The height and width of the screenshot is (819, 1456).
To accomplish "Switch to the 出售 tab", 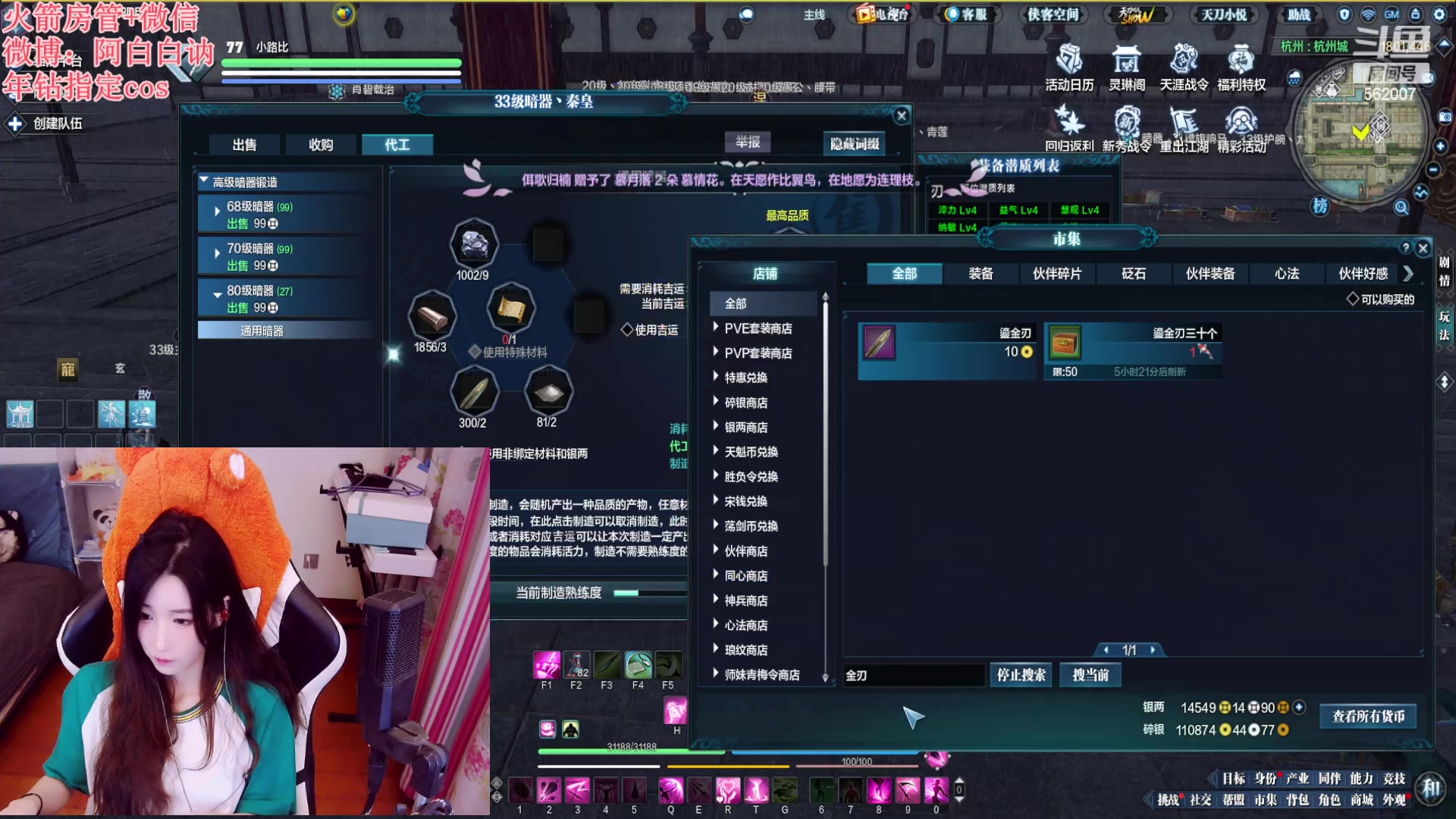I will point(244,145).
